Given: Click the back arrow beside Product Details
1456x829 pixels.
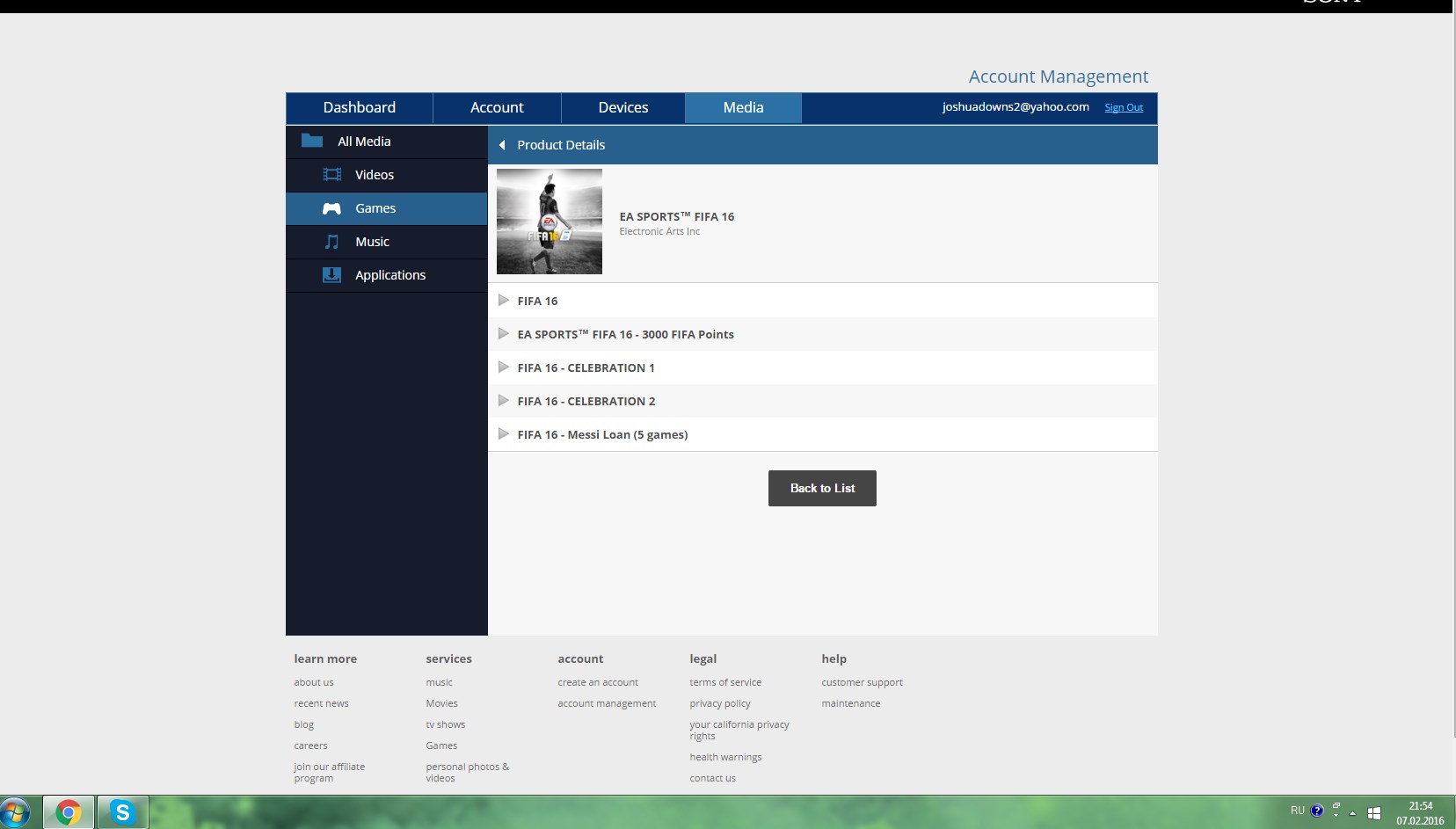Looking at the screenshot, I should [502, 145].
